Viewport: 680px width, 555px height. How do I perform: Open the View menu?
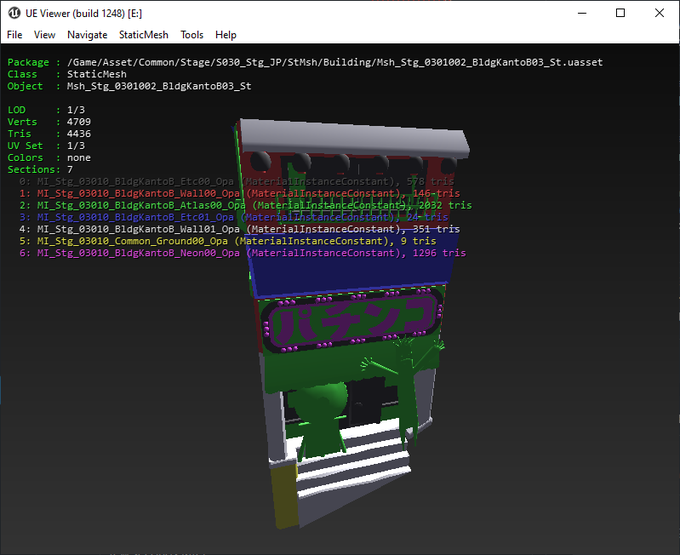click(x=45, y=35)
